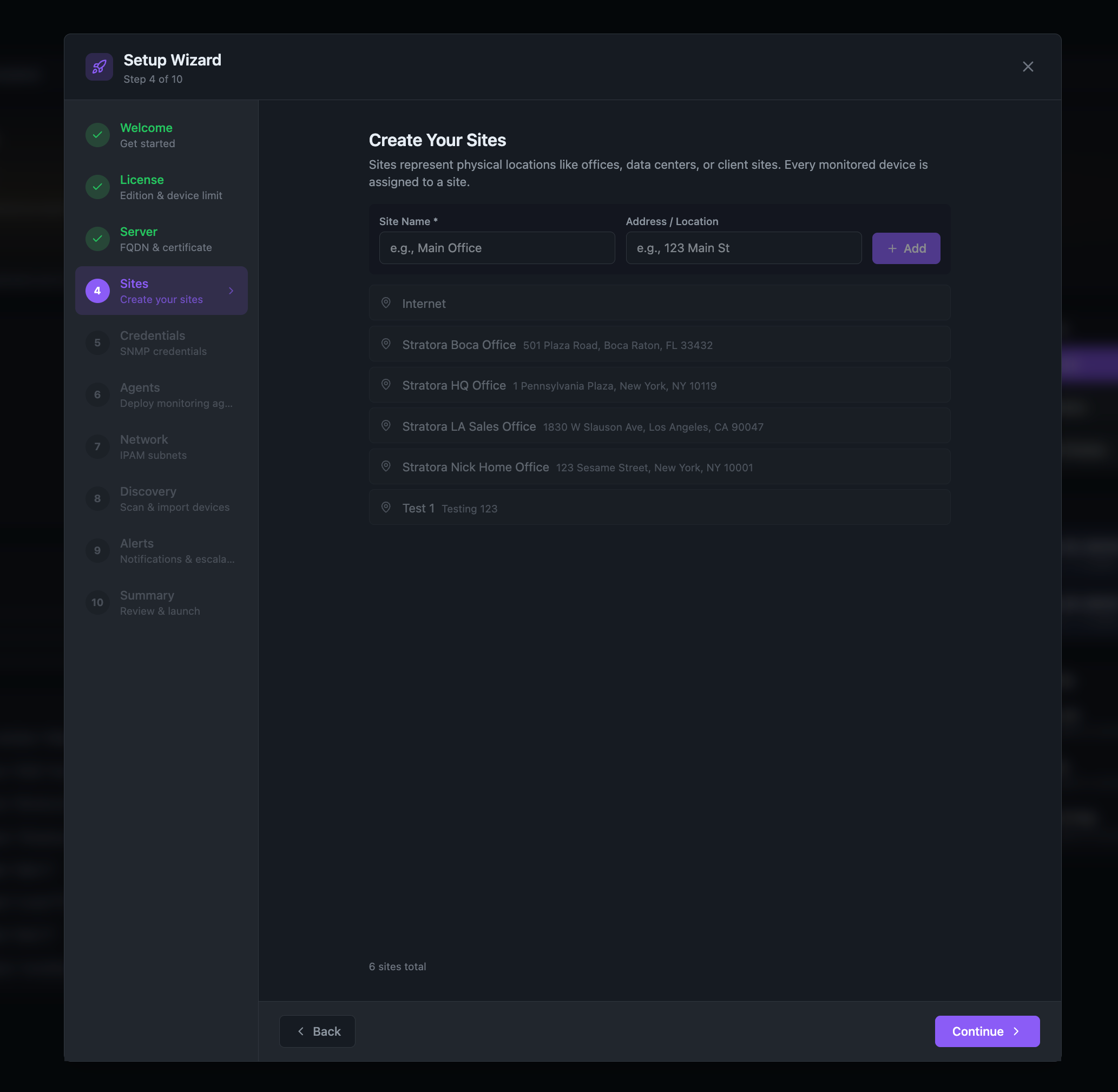This screenshot has height=1092, width=1118.
Task: Select the green checkmark beside Welcome
Action: 97,135
